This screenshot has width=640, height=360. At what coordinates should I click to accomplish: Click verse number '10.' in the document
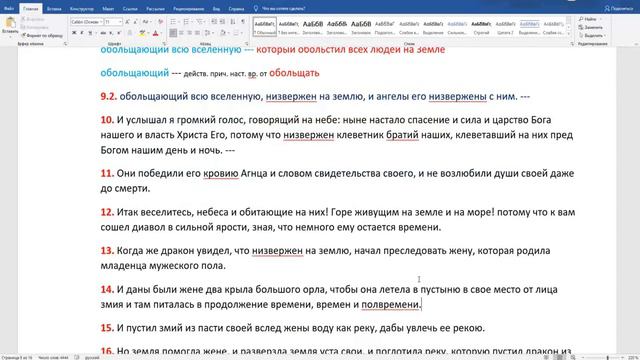coord(107,120)
